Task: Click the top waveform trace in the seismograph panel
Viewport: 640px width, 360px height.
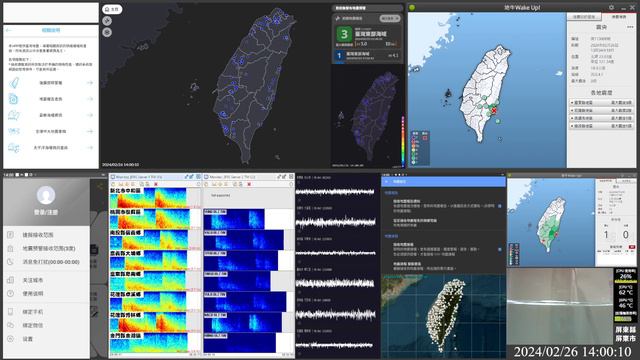Action: click(x=336, y=191)
